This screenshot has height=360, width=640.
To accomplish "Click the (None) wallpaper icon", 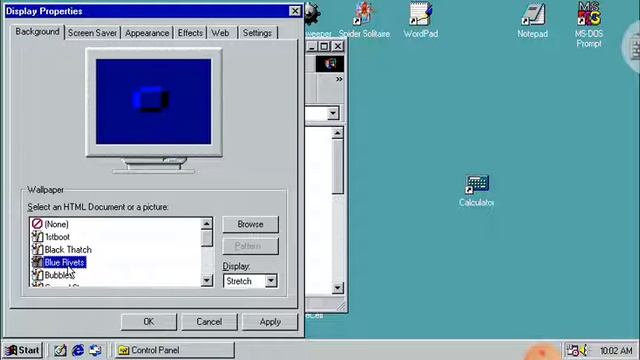I will (x=37, y=224).
